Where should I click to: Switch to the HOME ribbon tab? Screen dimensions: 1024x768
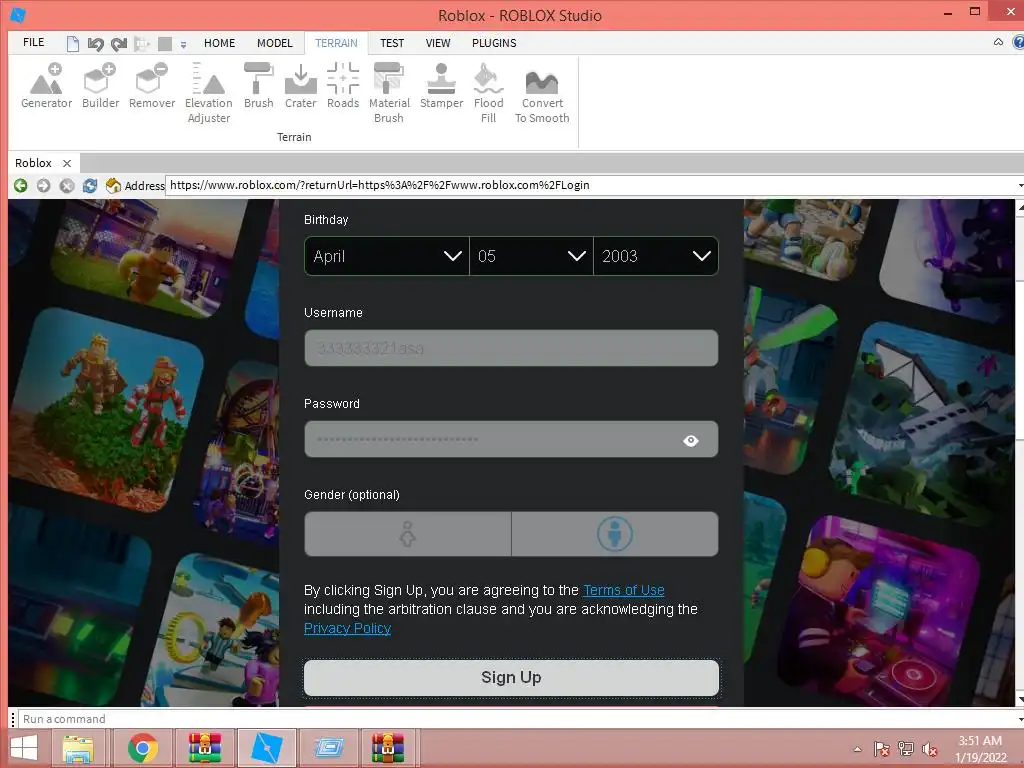(219, 43)
